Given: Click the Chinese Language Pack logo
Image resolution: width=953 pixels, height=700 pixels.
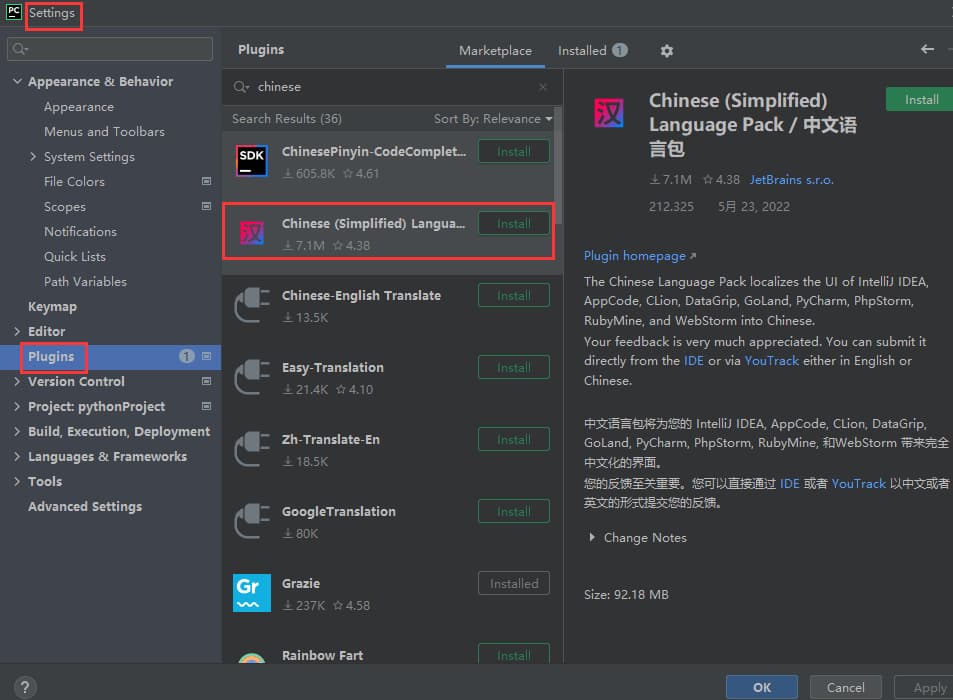Looking at the screenshot, I should coord(609,113).
